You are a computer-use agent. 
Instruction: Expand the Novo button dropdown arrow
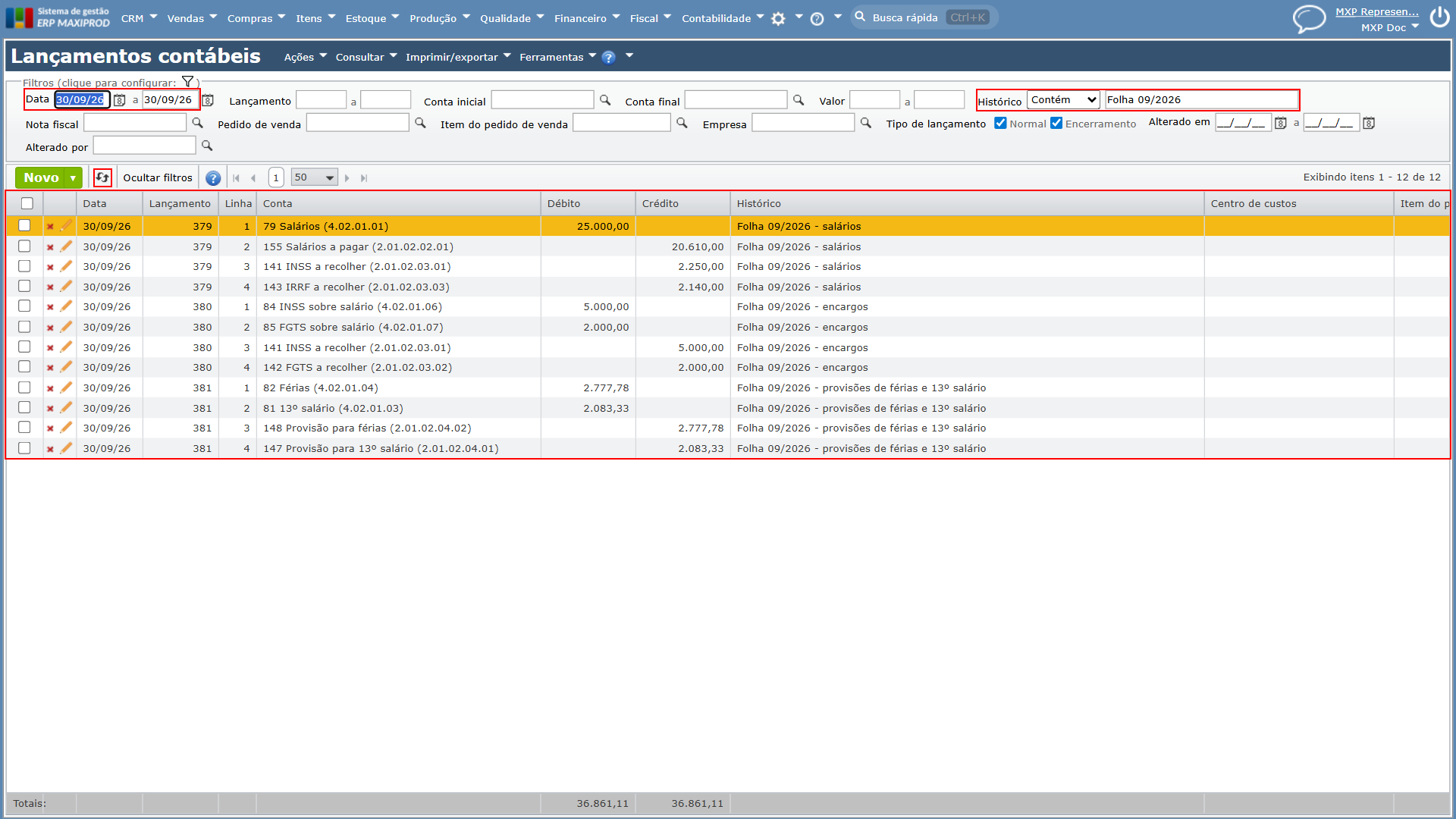73,178
